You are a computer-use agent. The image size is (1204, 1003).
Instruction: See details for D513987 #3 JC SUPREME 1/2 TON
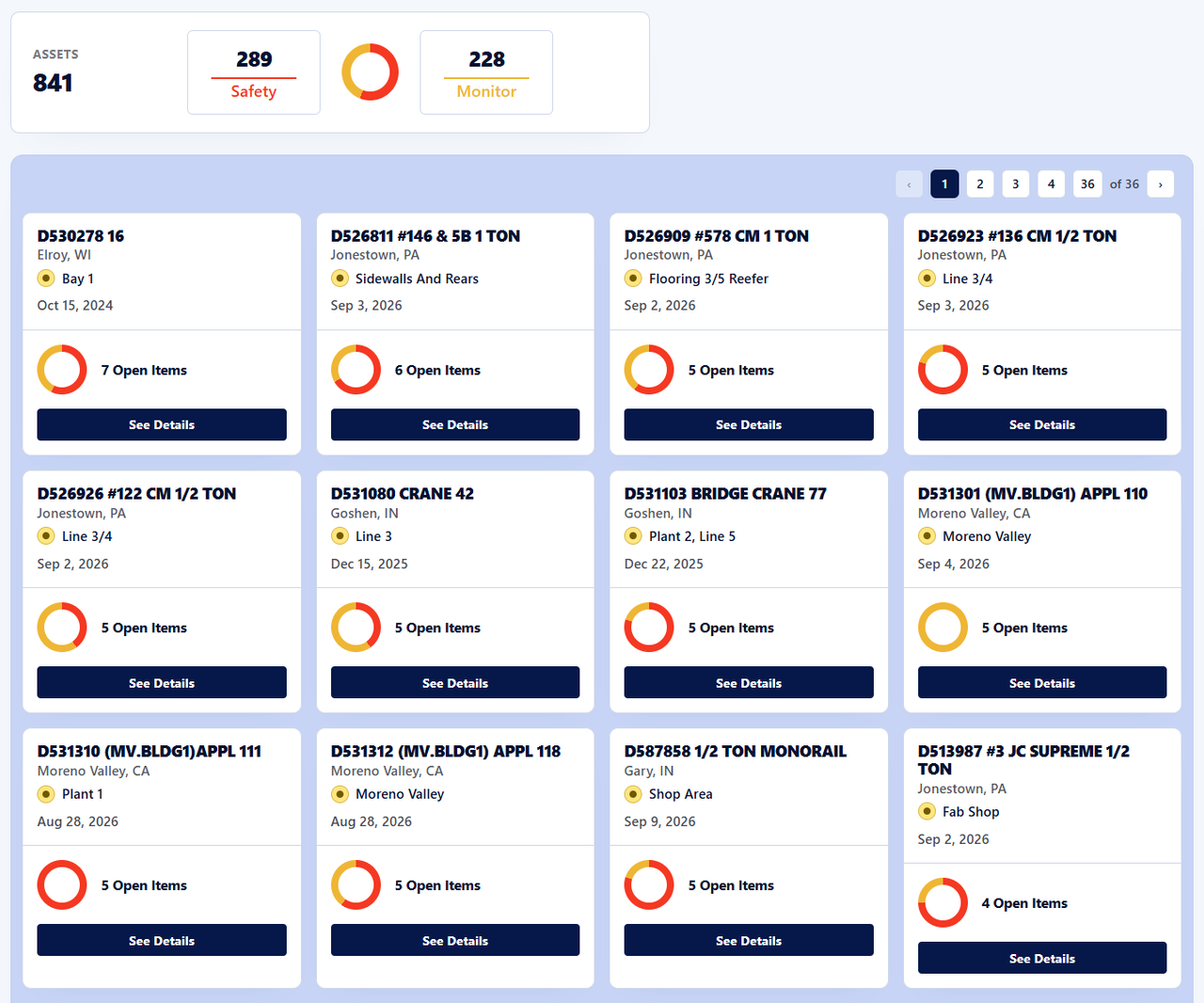1042,958
